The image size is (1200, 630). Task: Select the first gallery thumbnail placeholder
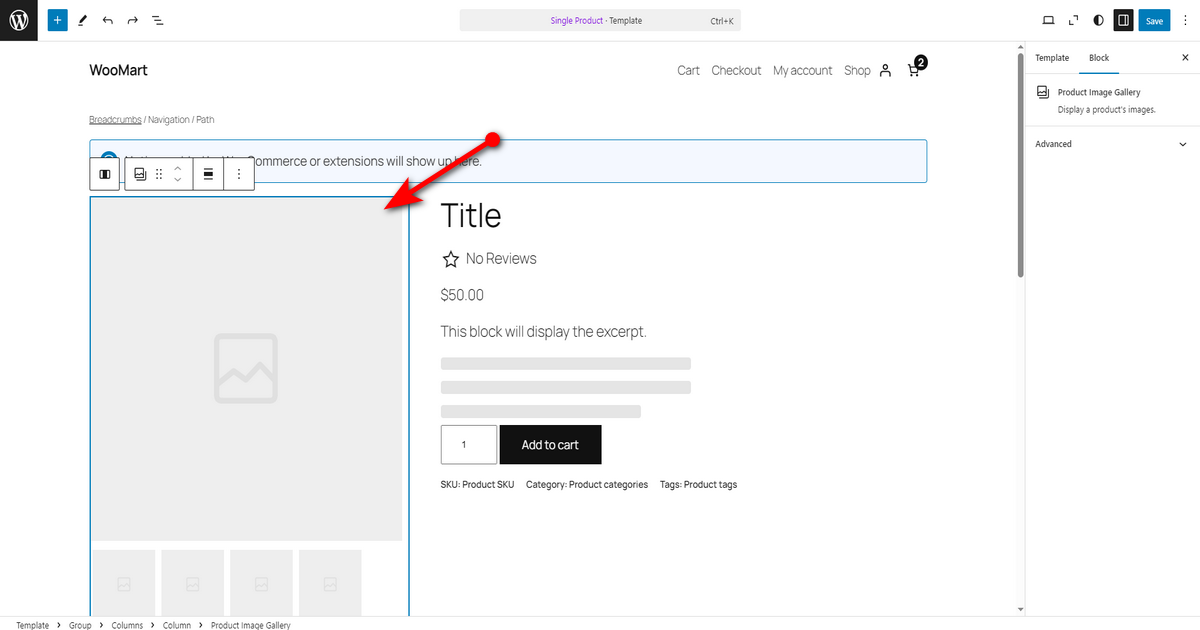tap(124, 582)
